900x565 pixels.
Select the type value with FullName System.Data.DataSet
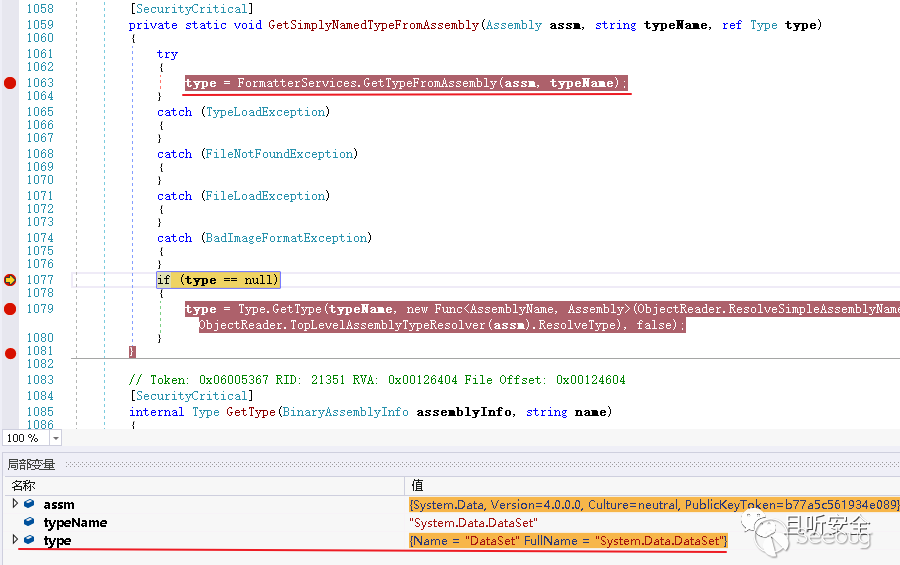pyautogui.click(x=568, y=541)
